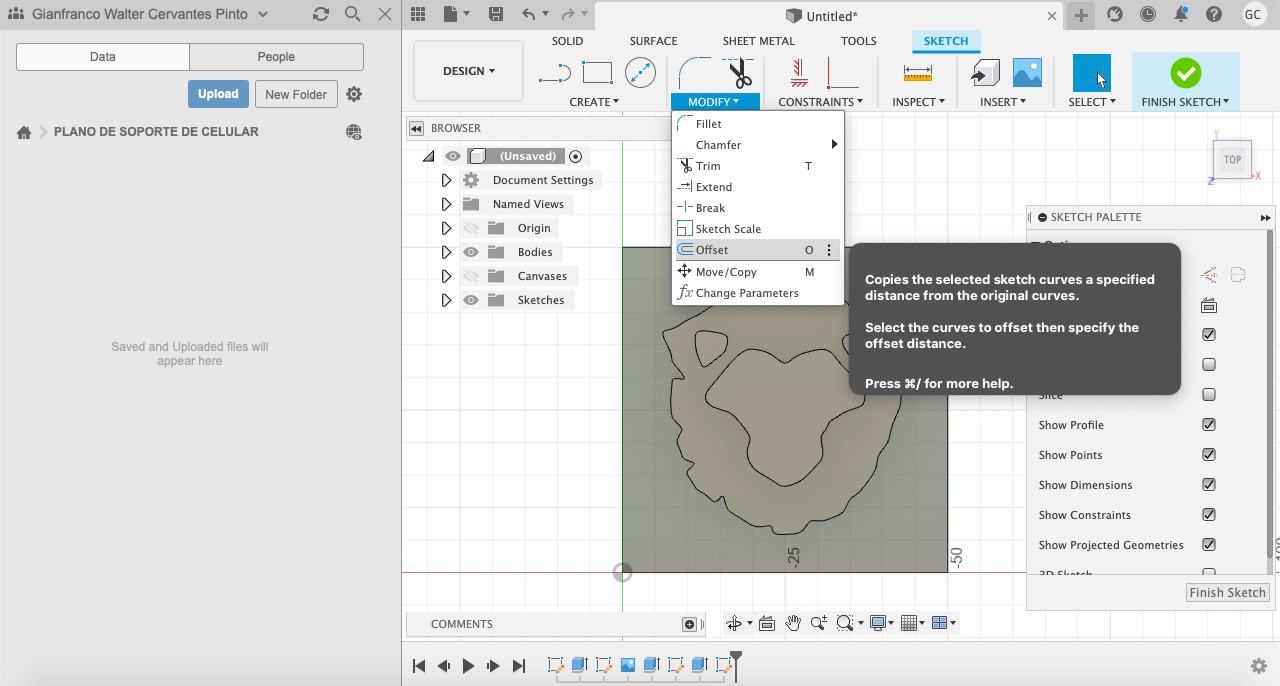The image size is (1280, 686).
Task: Choose Sketch Scale from Modify menu
Action: click(x=758, y=229)
